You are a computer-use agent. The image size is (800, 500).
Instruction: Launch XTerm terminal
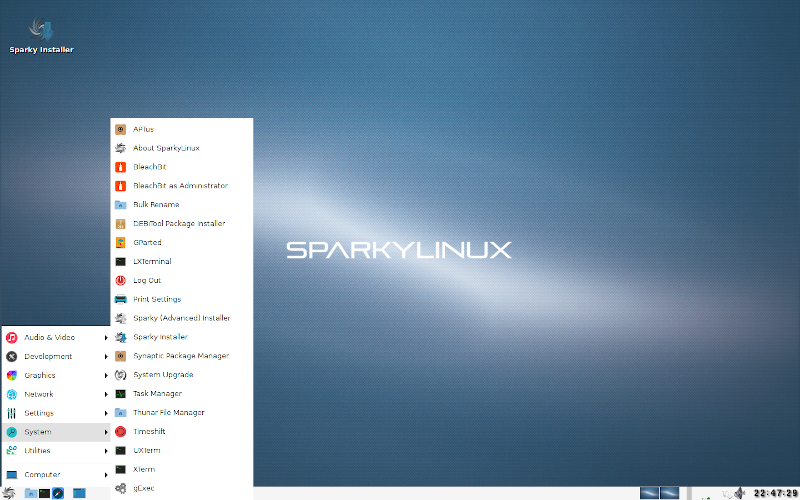(182, 469)
